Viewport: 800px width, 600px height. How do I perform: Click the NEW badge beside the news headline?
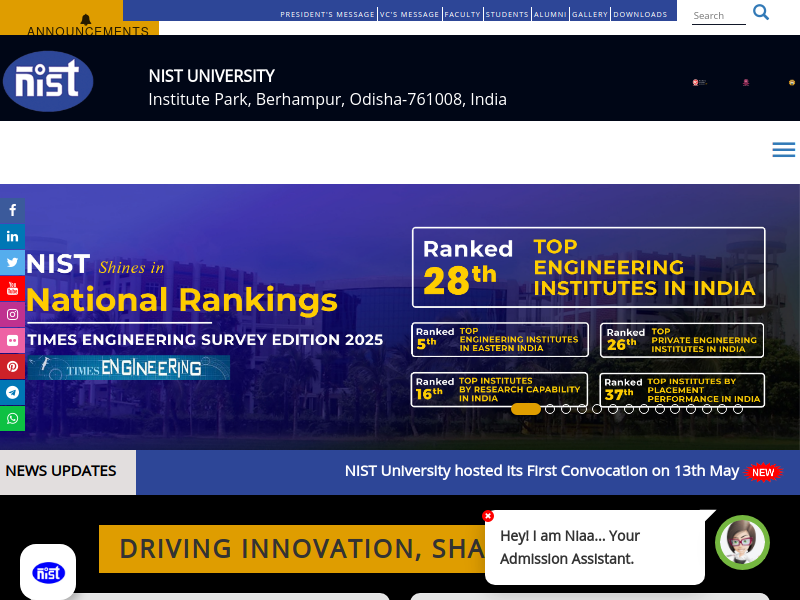(763, 472)
